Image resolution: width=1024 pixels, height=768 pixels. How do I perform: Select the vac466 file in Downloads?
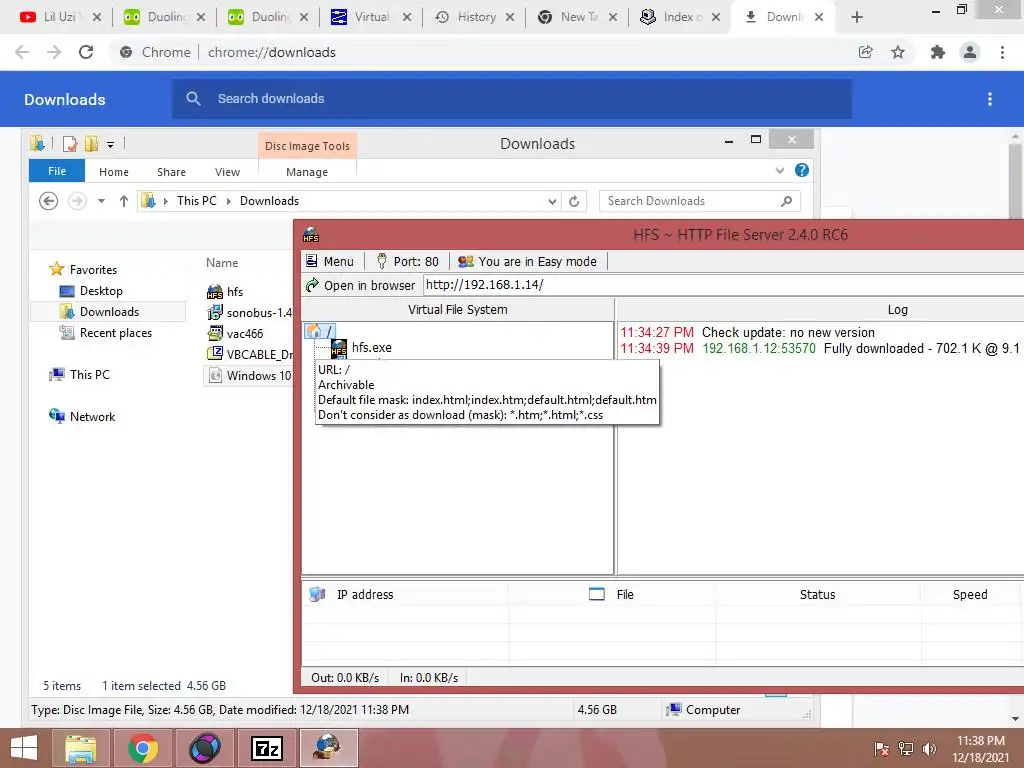point(236,334)
